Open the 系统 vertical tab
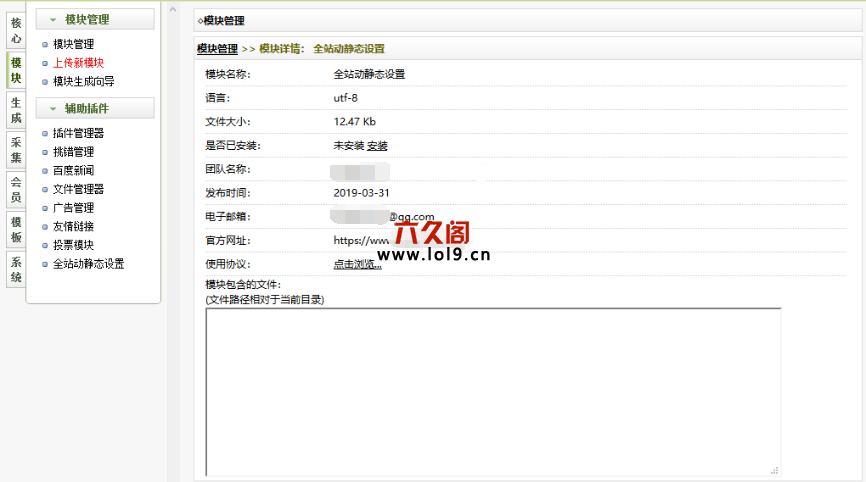The width and height of the screenshot is (866, 482). (15, 269)
